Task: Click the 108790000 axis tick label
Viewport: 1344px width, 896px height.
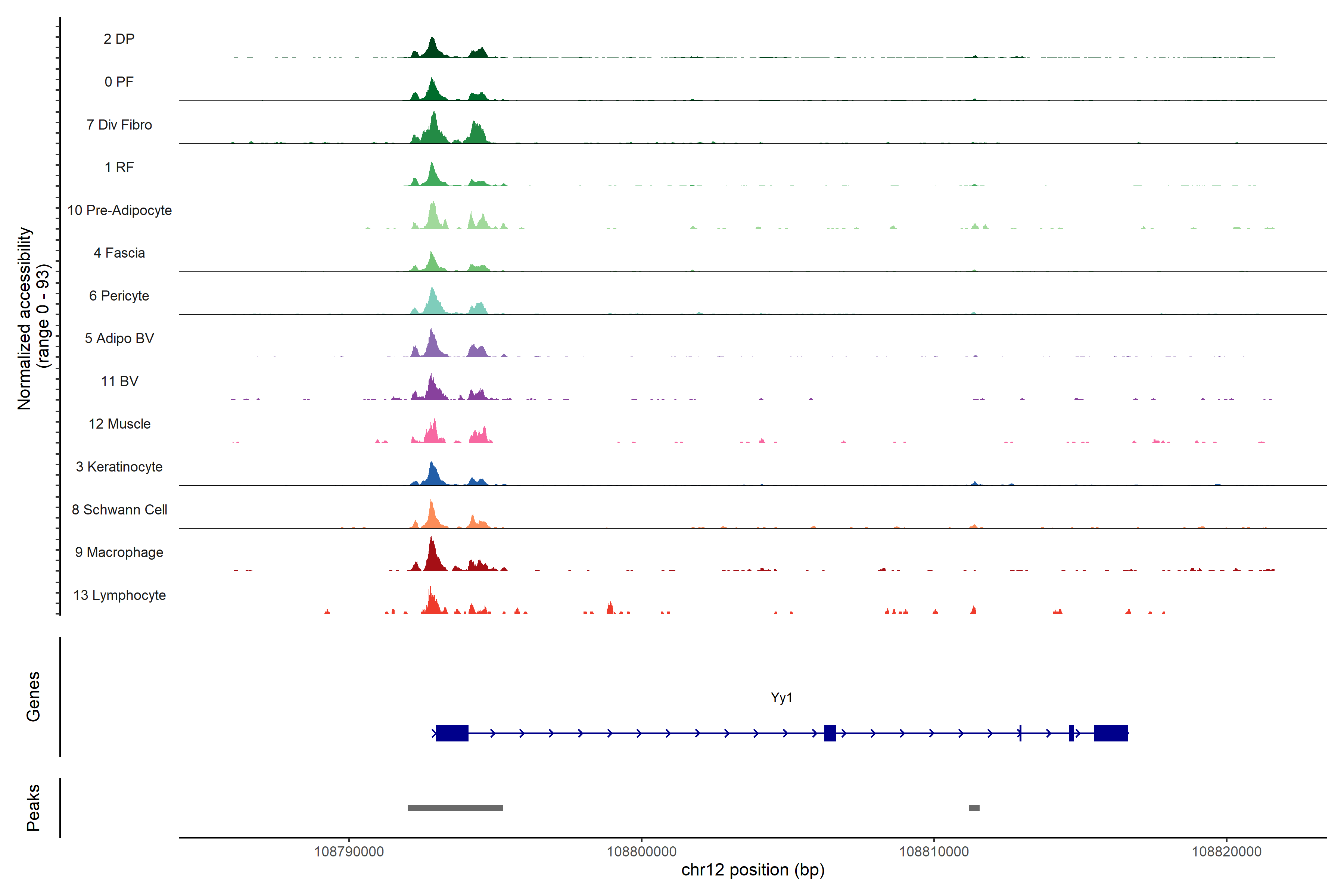Action: [x=349, y=852]
